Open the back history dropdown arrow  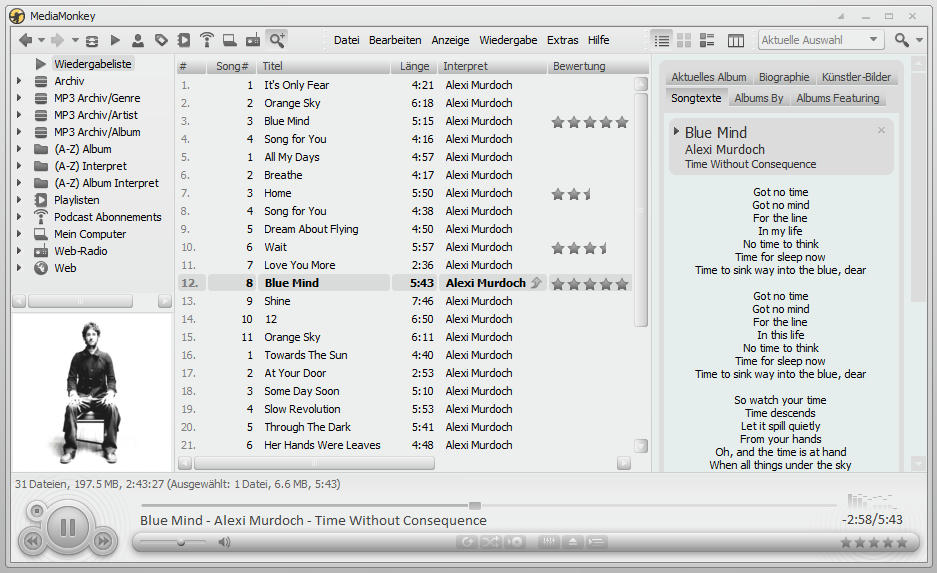(x=41, y=40)
